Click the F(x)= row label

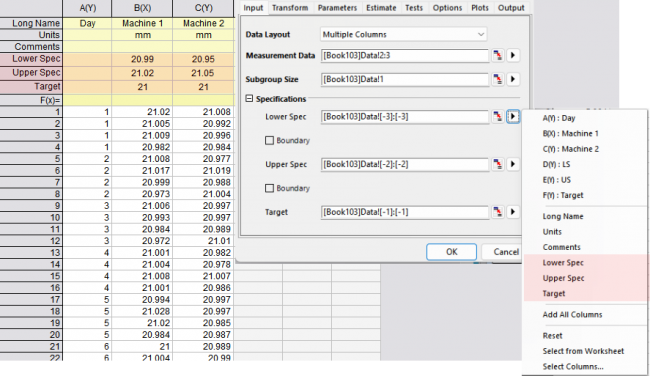(31, 100)
